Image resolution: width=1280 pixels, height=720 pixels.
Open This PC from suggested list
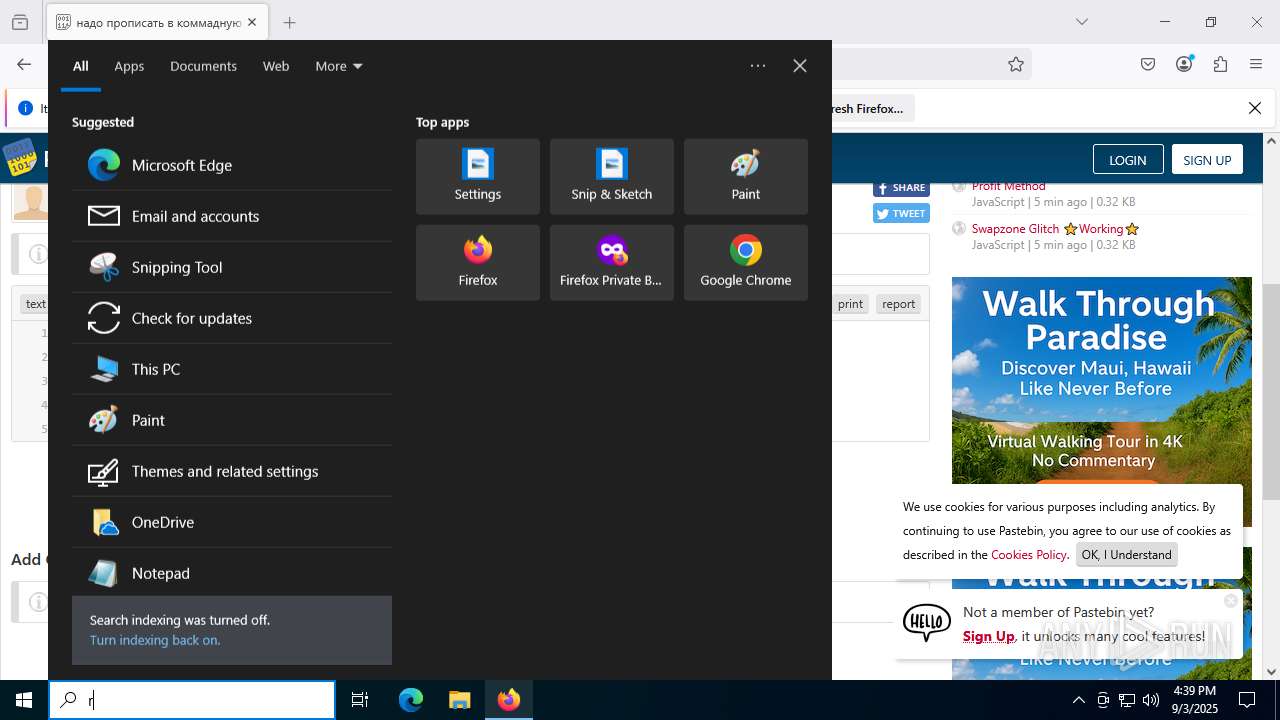(x=232, y=369)
